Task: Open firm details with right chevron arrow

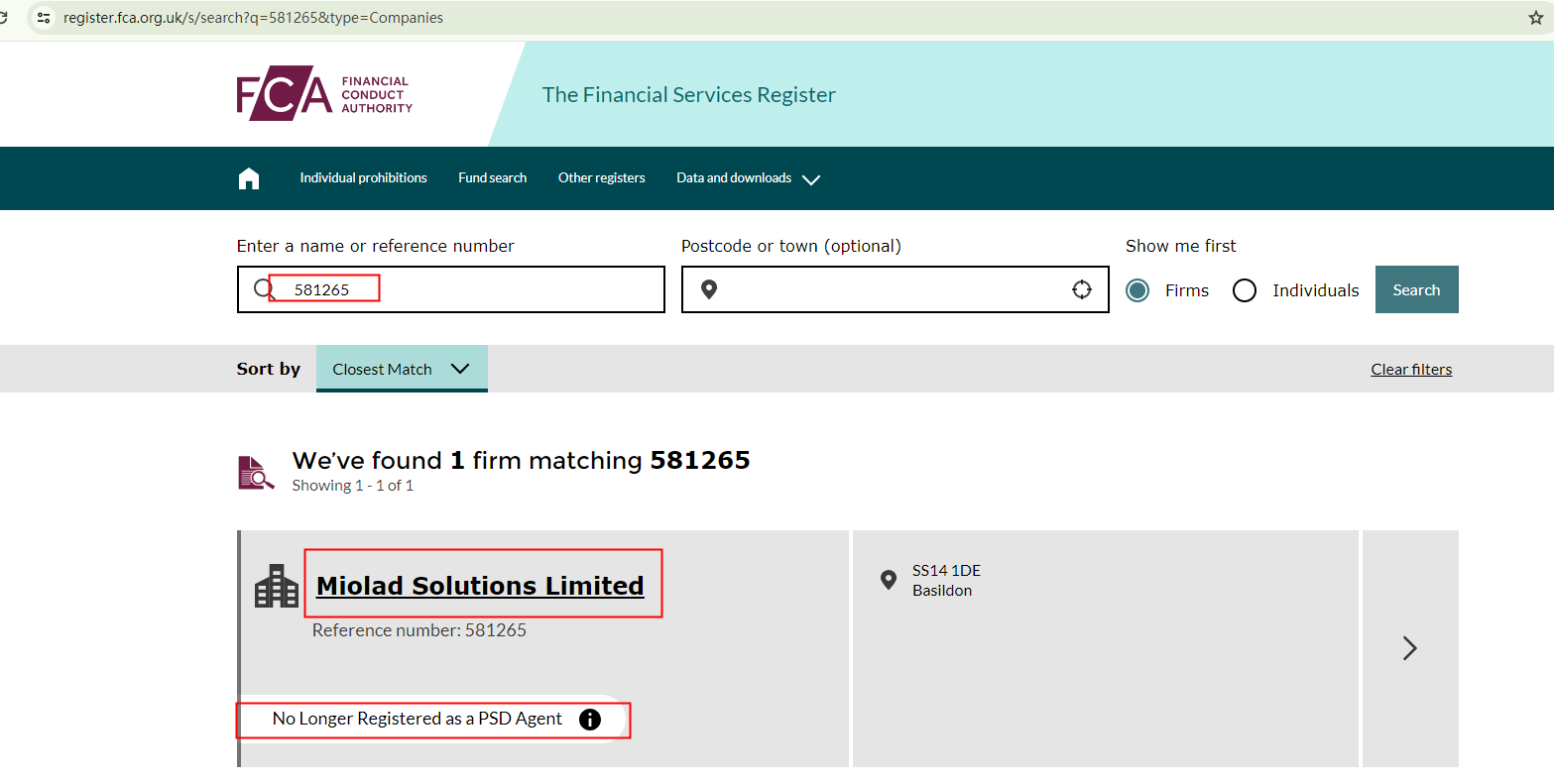Action: point(1409,648)
